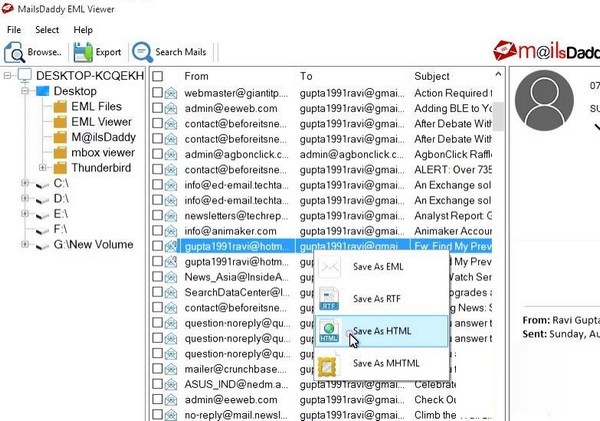Click the D:\ drive icon

point(42,200)
